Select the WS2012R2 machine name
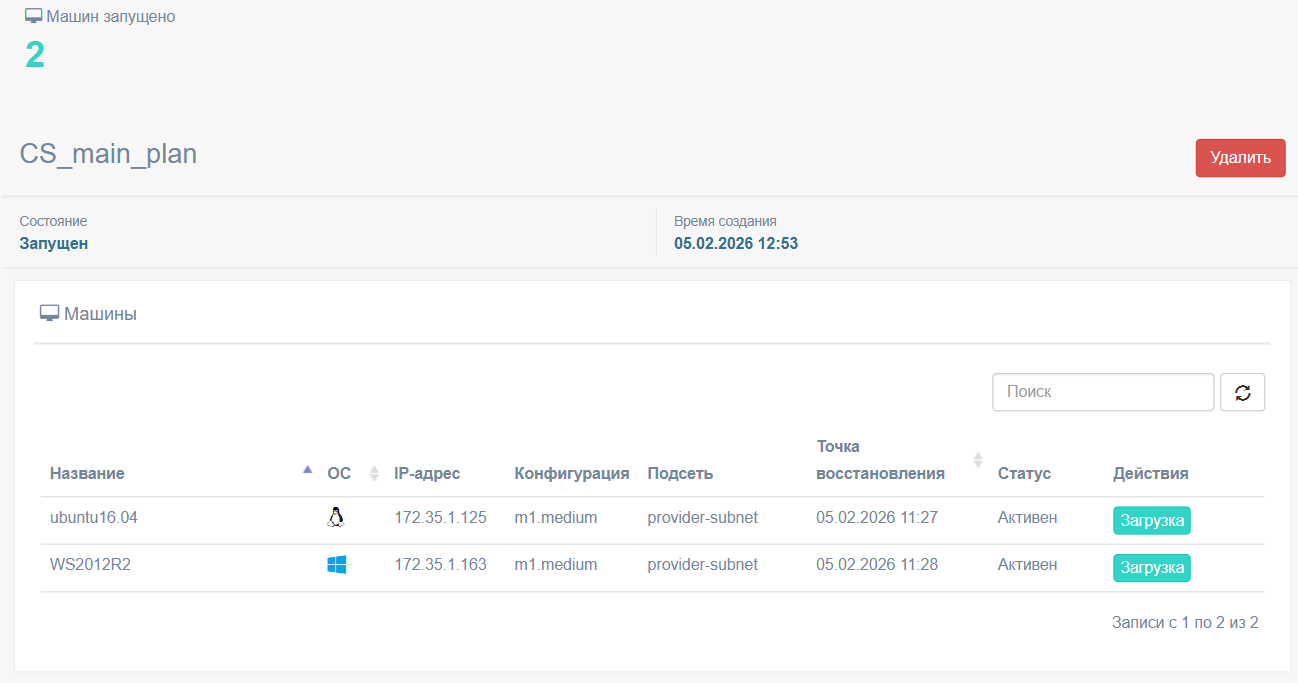This screenshot has width=1298, height=683. coord(90,564)
